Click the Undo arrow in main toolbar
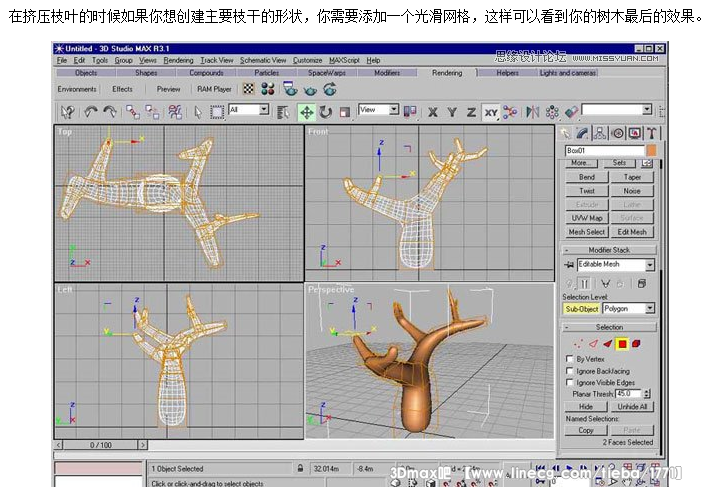This screenshot has width=711, height=490. coord(91,112)
